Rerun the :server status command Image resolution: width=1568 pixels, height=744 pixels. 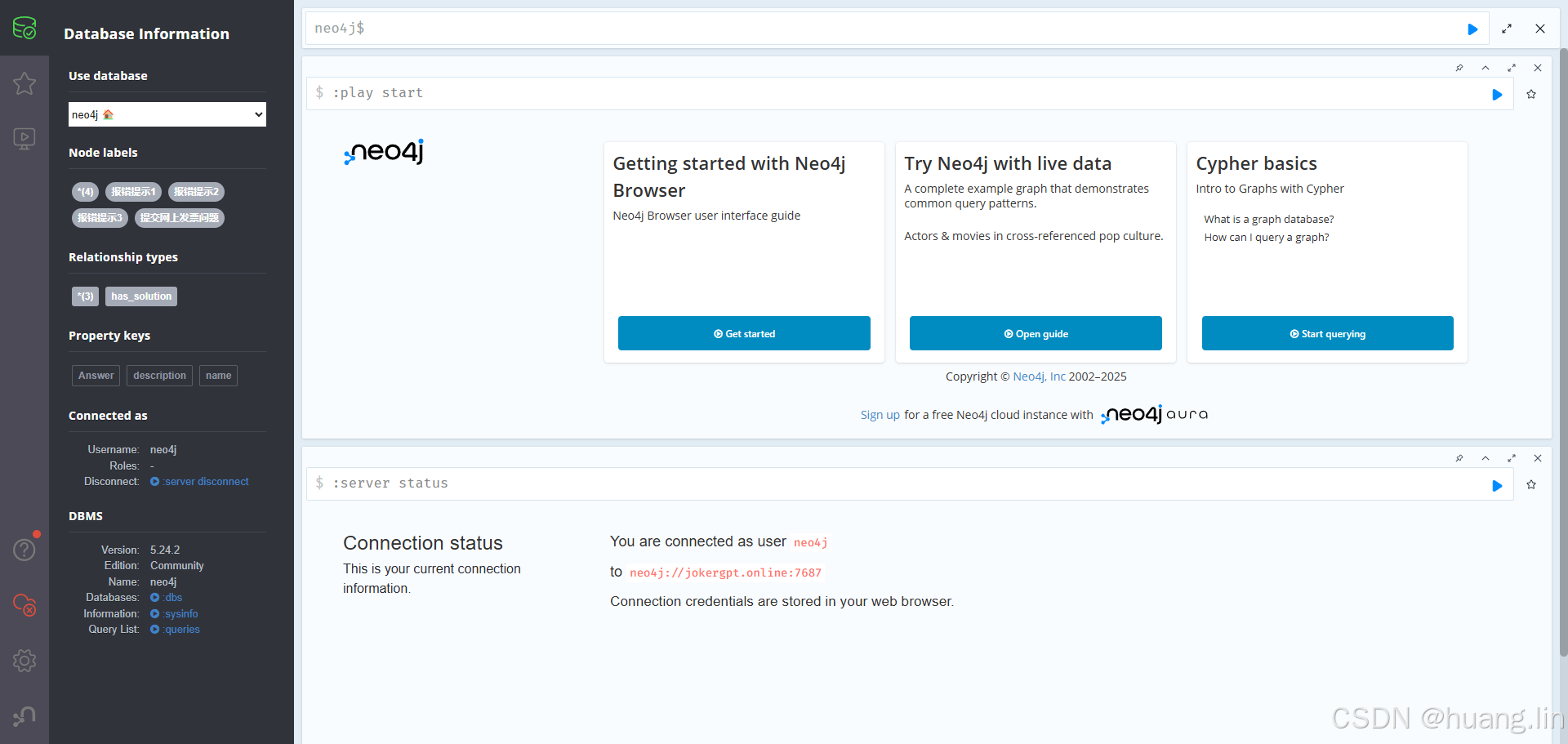click(x=1497, y=485)
